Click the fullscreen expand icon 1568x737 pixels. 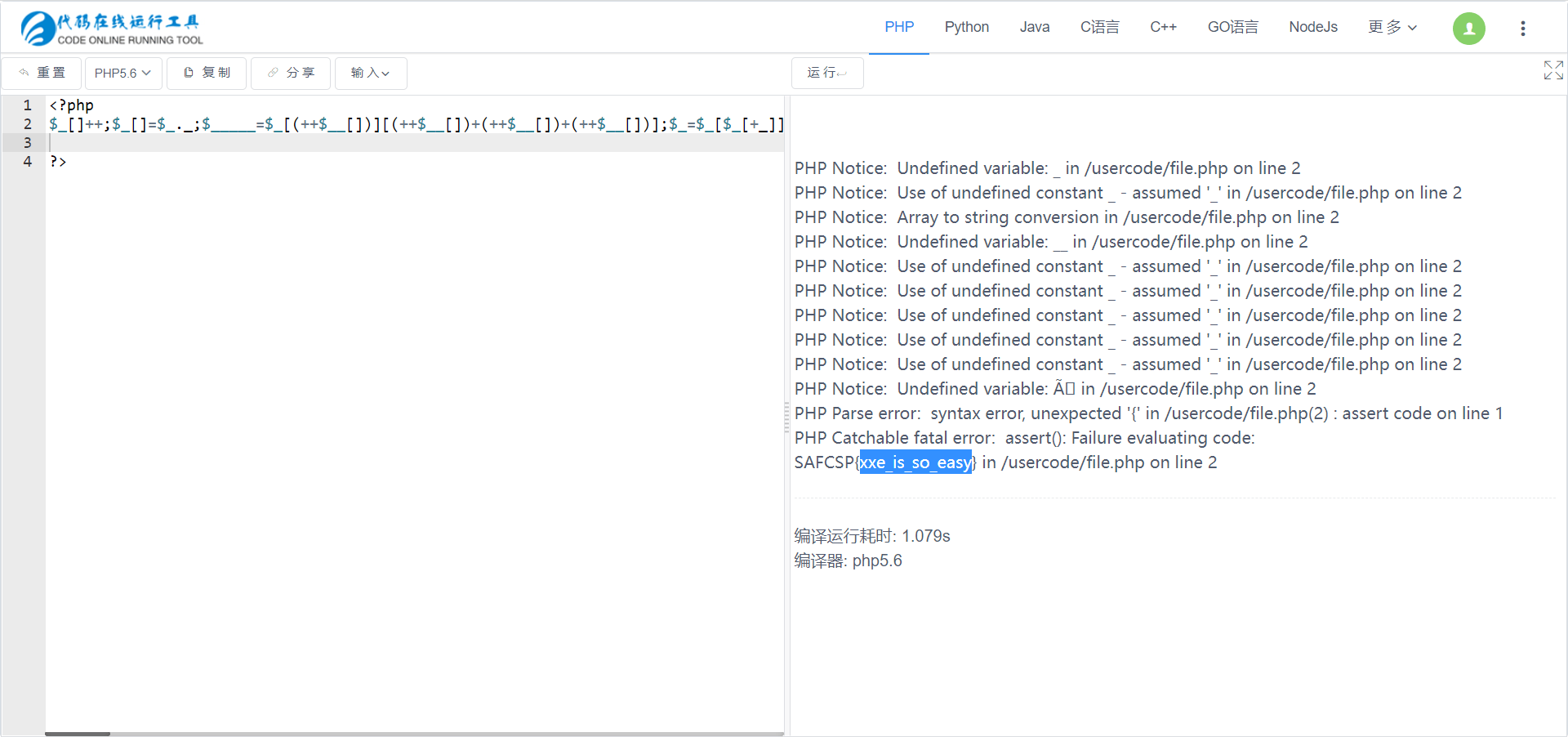tap(1552, 70)
